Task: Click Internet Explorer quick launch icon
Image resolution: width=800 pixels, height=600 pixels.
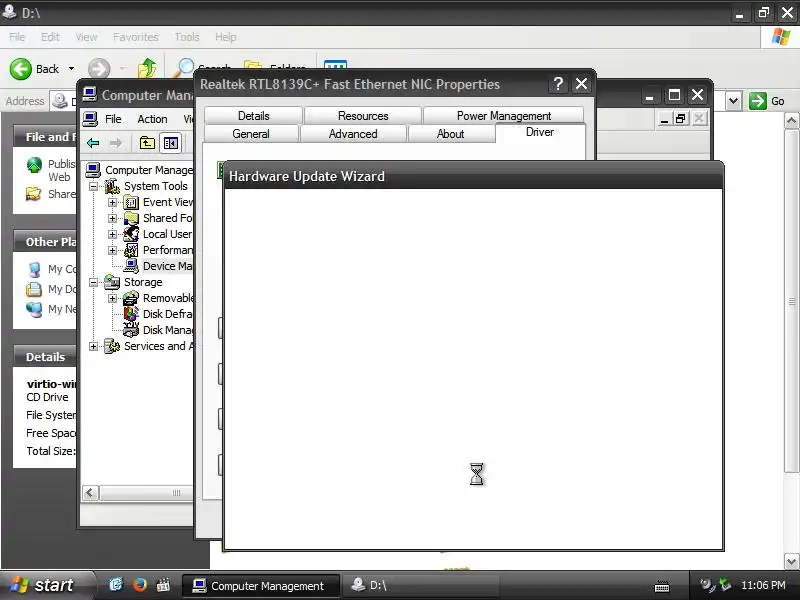Action: coord(116,584)
